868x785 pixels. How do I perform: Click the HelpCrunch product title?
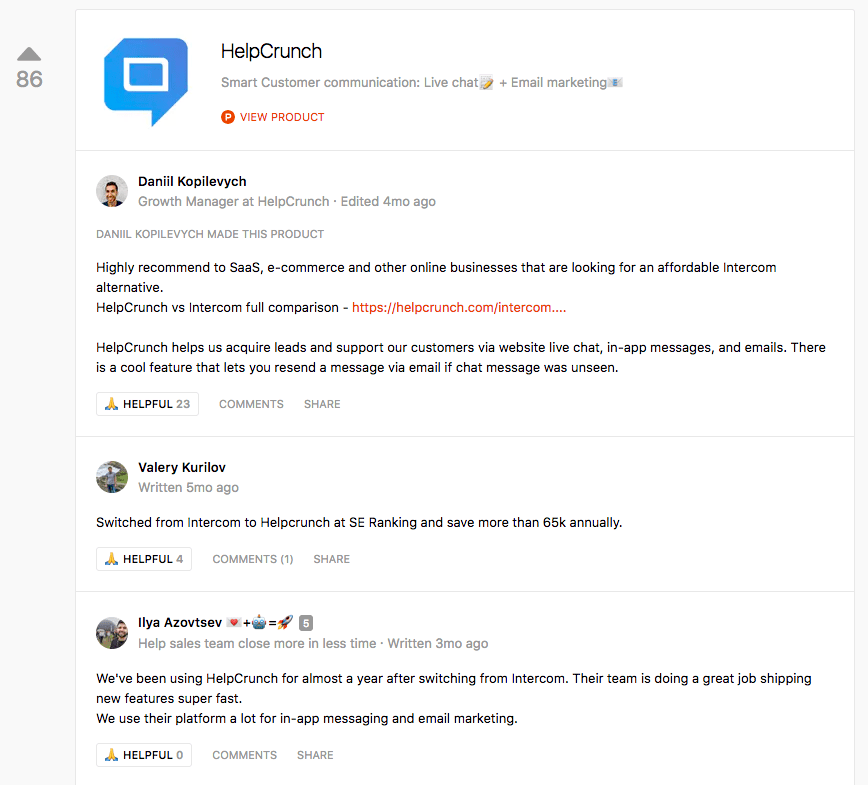[x=271, y=51]
